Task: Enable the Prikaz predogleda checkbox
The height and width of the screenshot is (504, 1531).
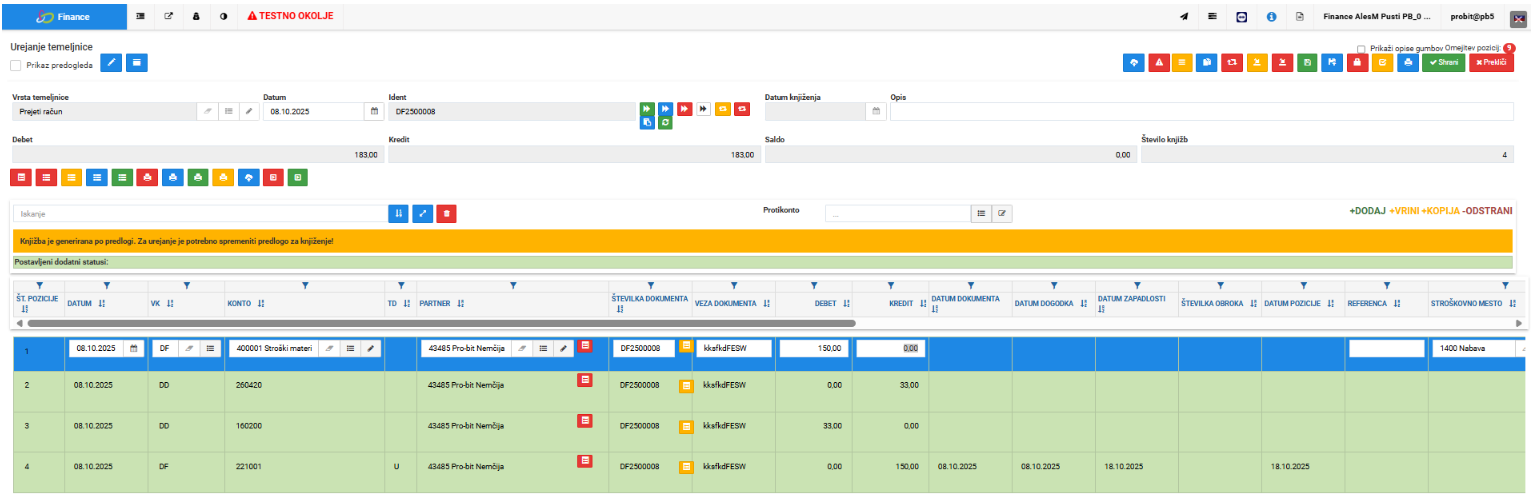Action: click(16, 65)
